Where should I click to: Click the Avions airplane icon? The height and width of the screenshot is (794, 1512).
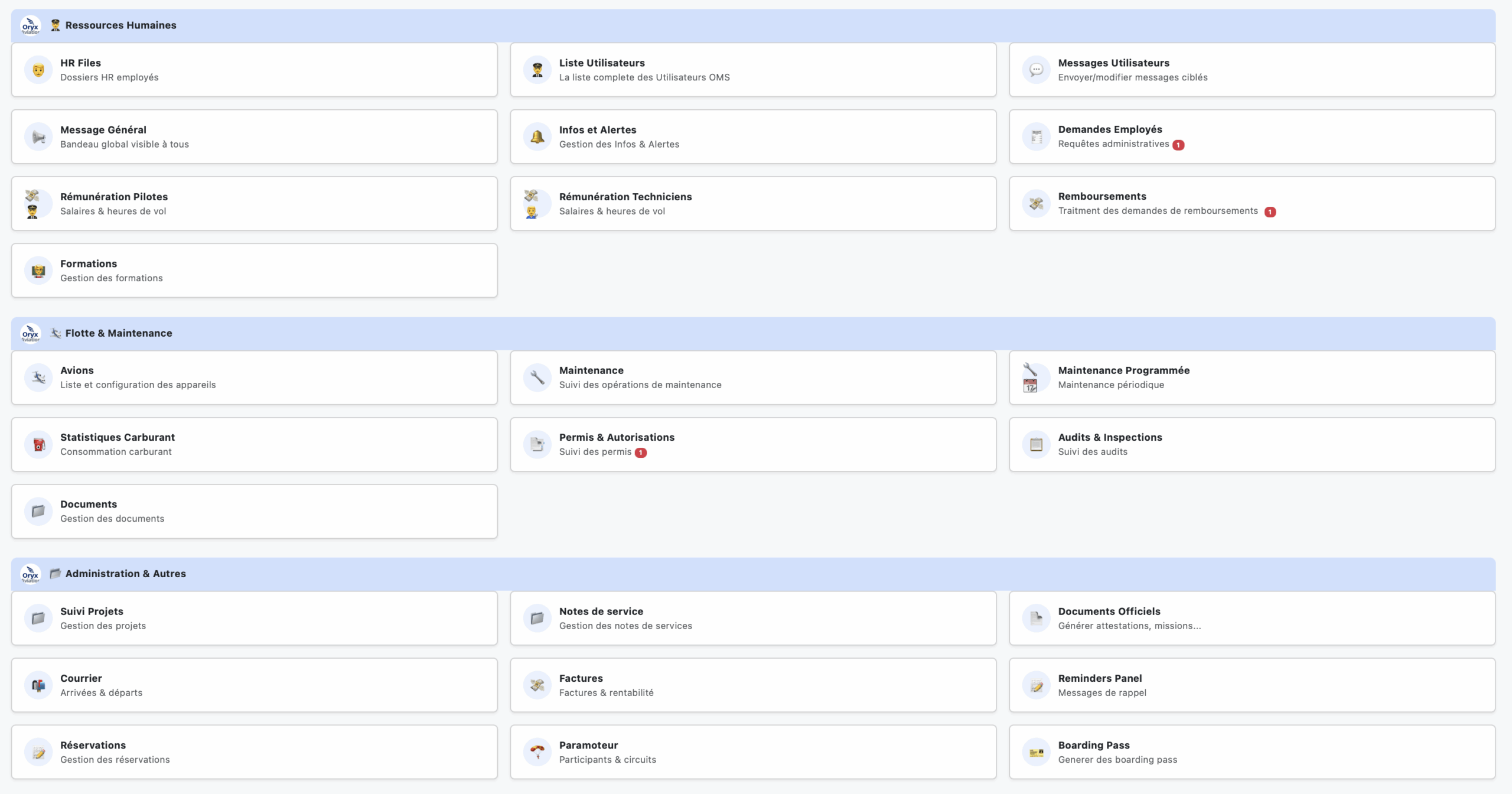click(38, 378)
